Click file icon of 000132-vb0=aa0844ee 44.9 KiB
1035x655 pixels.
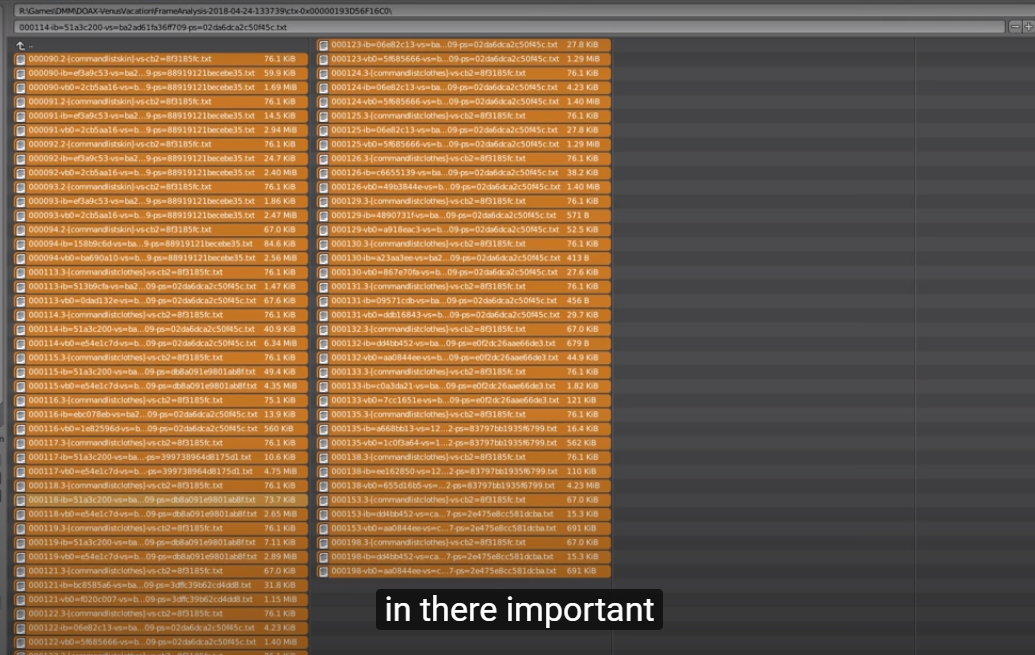[x=323, y=358]
